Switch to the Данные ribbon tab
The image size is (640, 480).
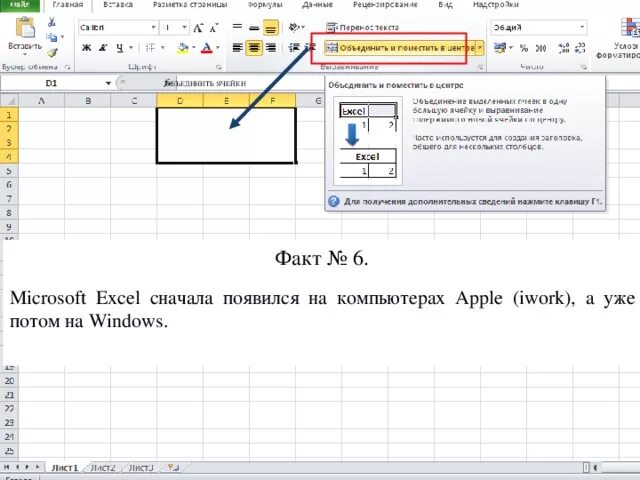pyautogui.click(x=317, y=5)
